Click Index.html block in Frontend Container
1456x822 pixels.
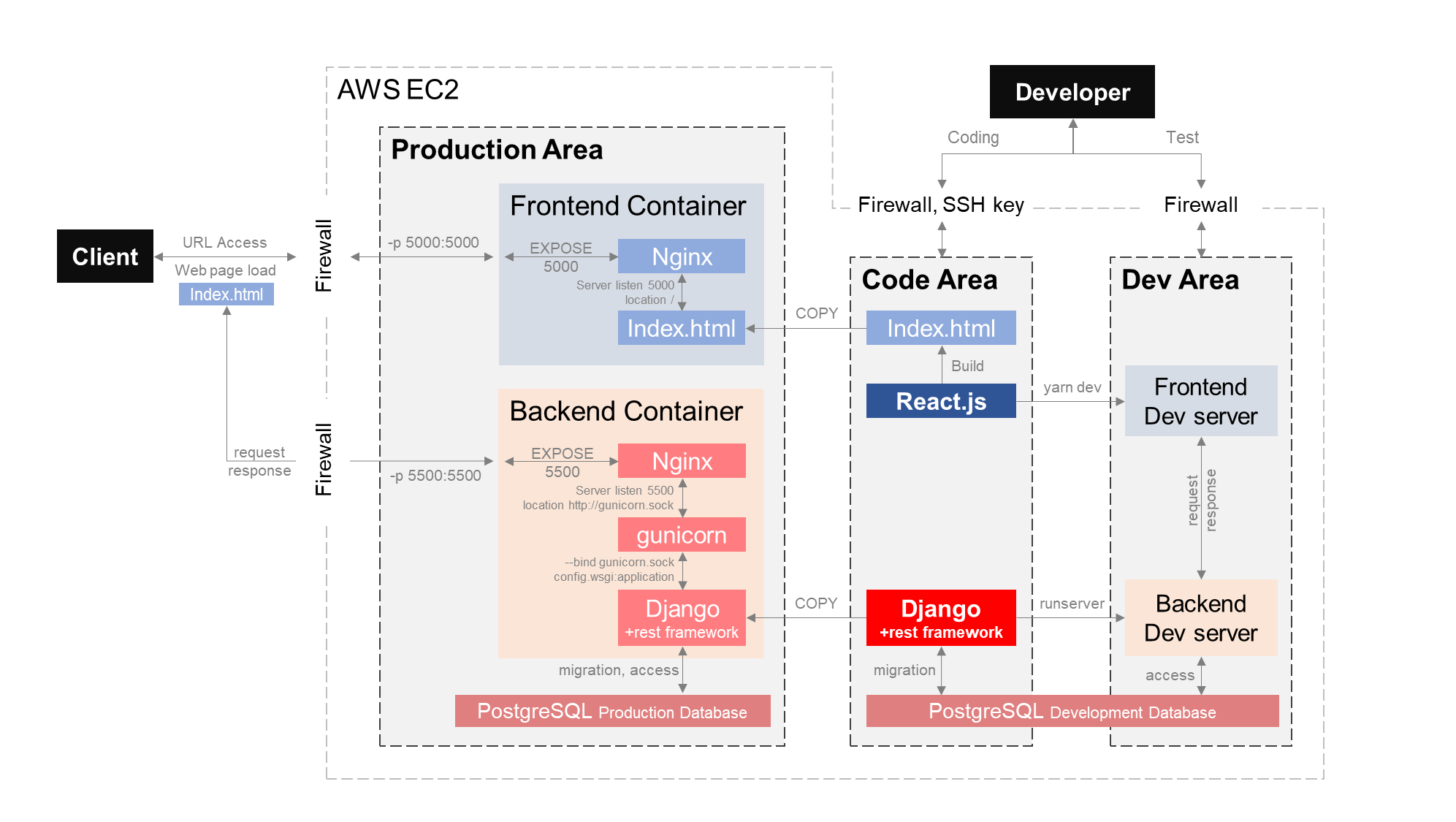pyautogui.click(x=681, y=328)
